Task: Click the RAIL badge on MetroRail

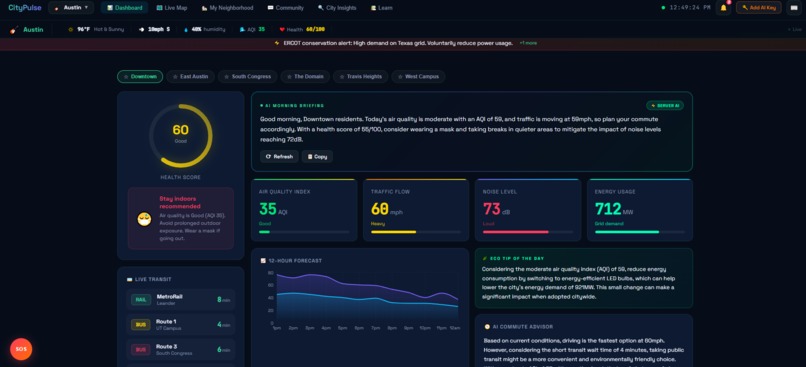Action: tap(141, 300)
